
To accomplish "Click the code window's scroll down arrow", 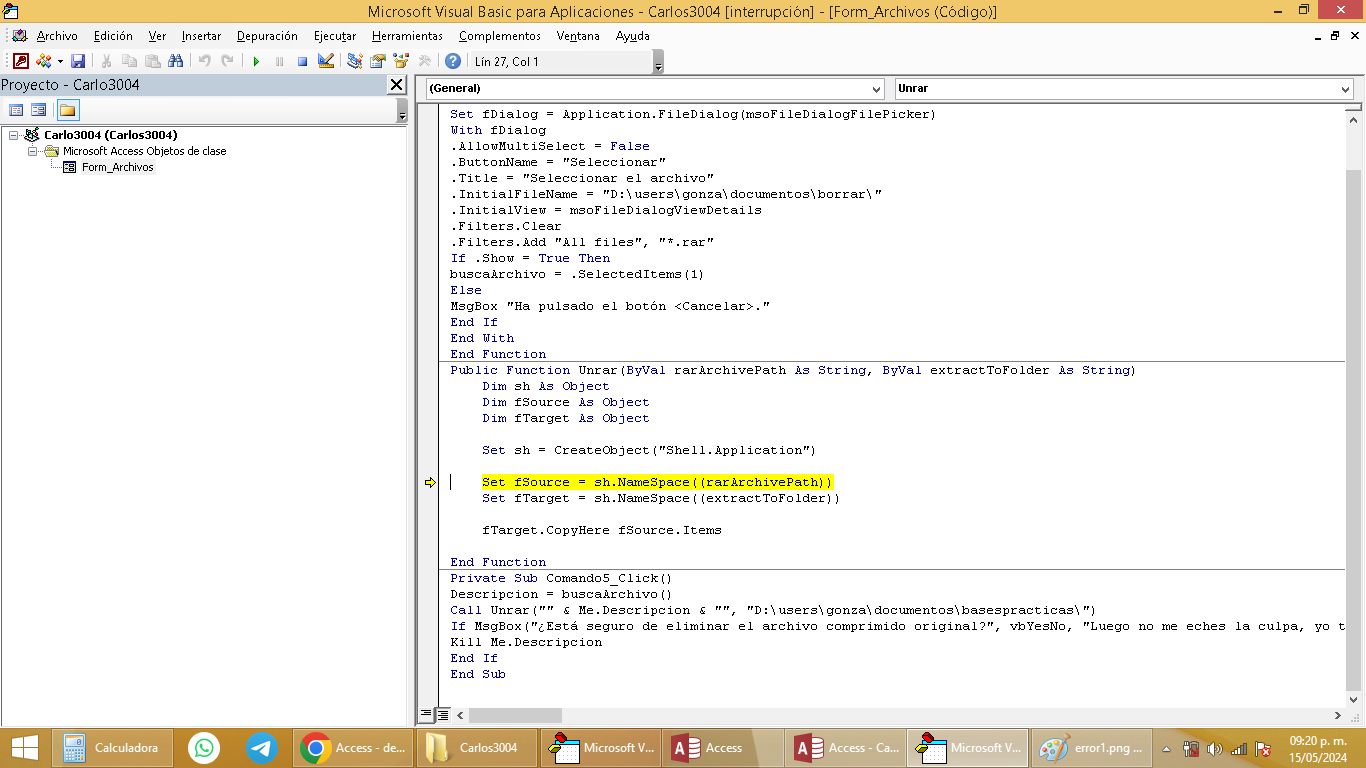I will [1353, 699].
